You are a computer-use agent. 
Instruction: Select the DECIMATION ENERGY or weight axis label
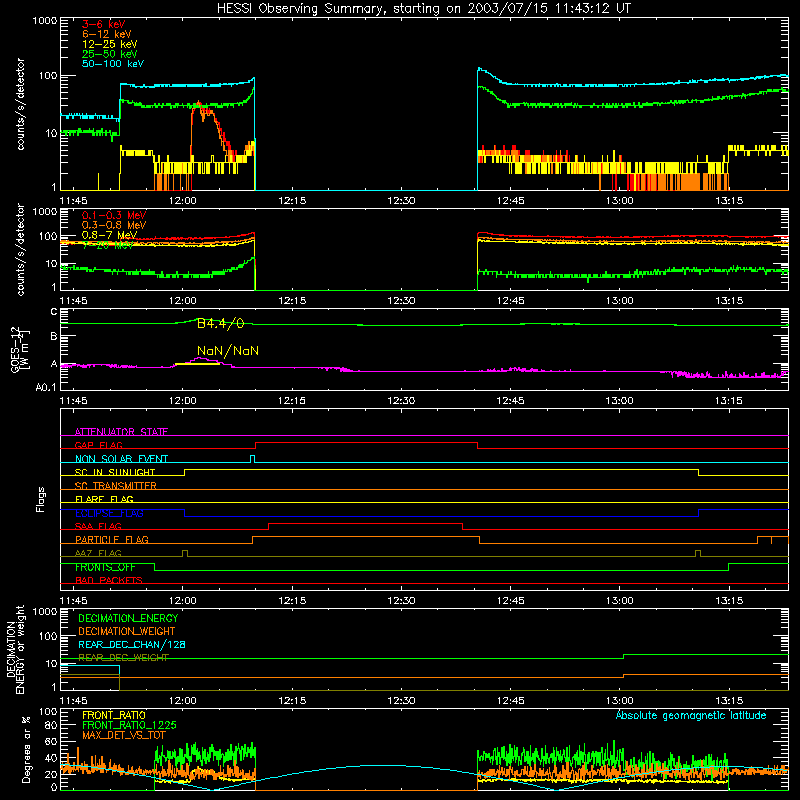click(15, 649)
